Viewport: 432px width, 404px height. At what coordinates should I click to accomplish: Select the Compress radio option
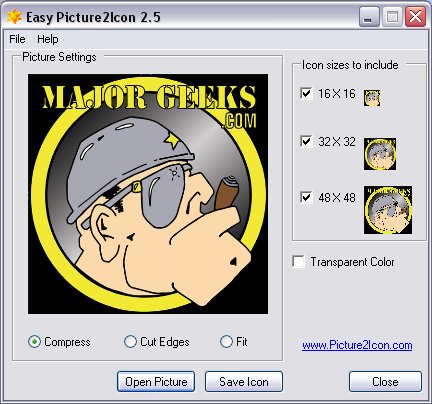(x=34, y=342)
